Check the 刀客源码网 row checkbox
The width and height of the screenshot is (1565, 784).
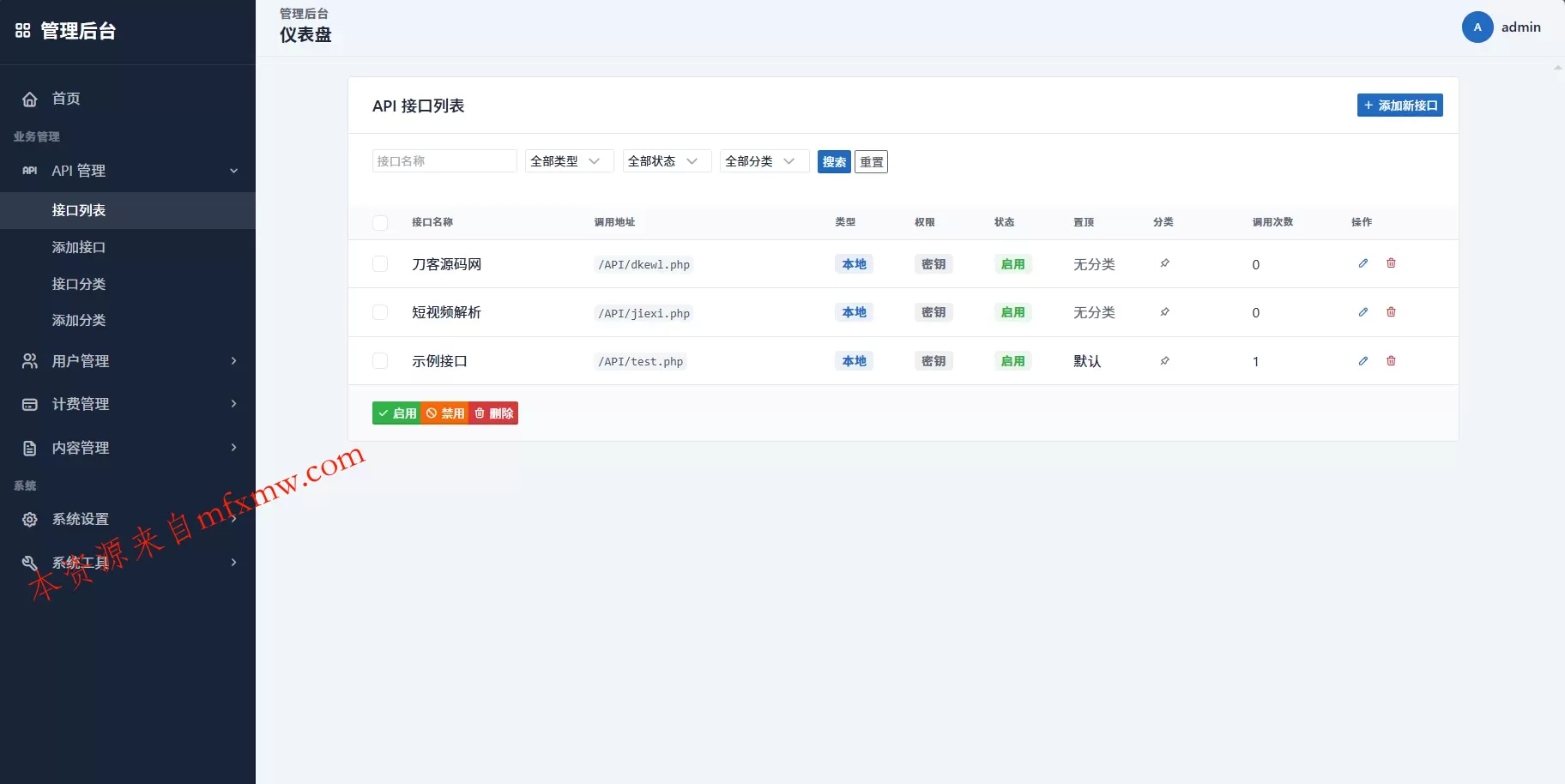pyautogui.click(x=380, y=264)
